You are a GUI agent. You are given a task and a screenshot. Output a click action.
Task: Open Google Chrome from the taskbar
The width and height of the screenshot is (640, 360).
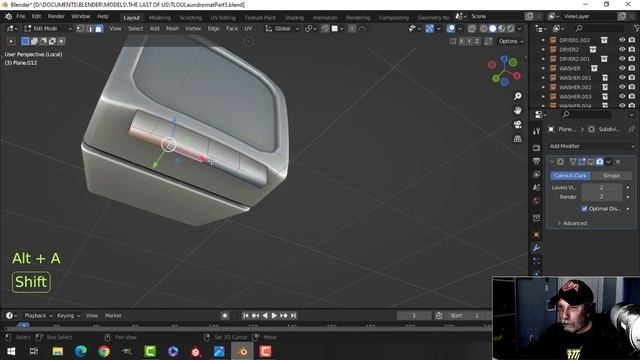click(104, 351)
